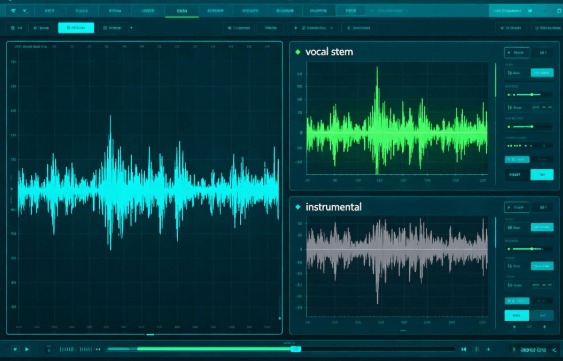
Task: Click the play button in the transport bar
Action: coord(27,349)
